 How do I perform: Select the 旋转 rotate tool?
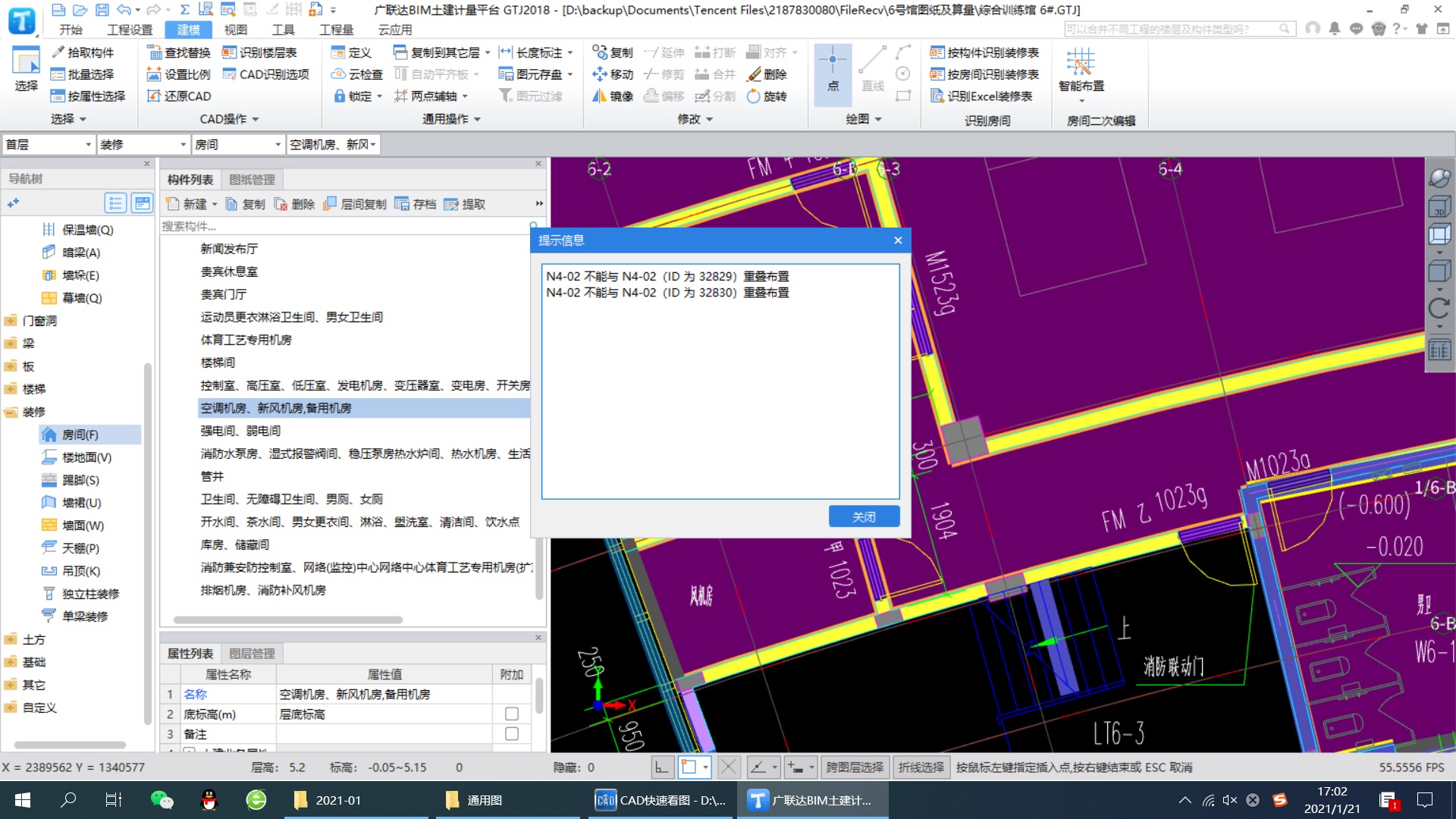pos(767,96)
